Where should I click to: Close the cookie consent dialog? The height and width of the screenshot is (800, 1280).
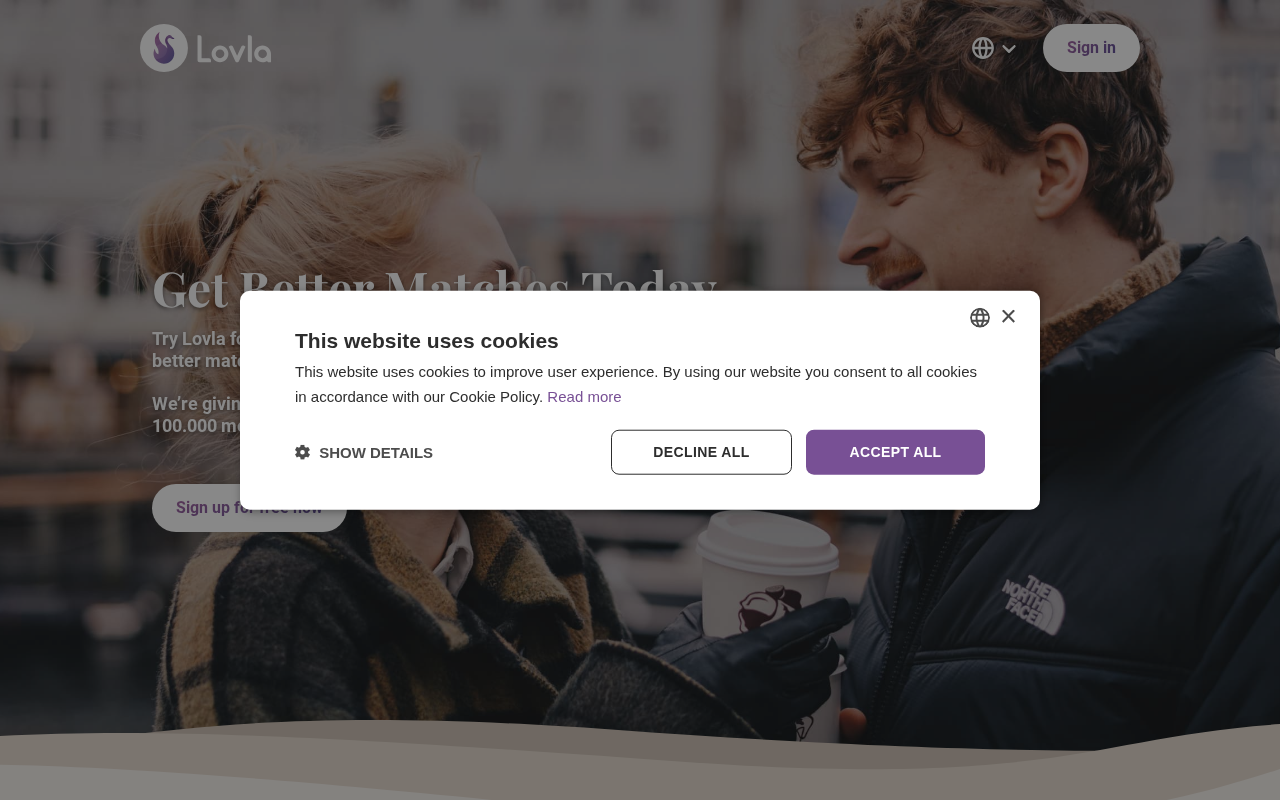(x=1008, y=316)
